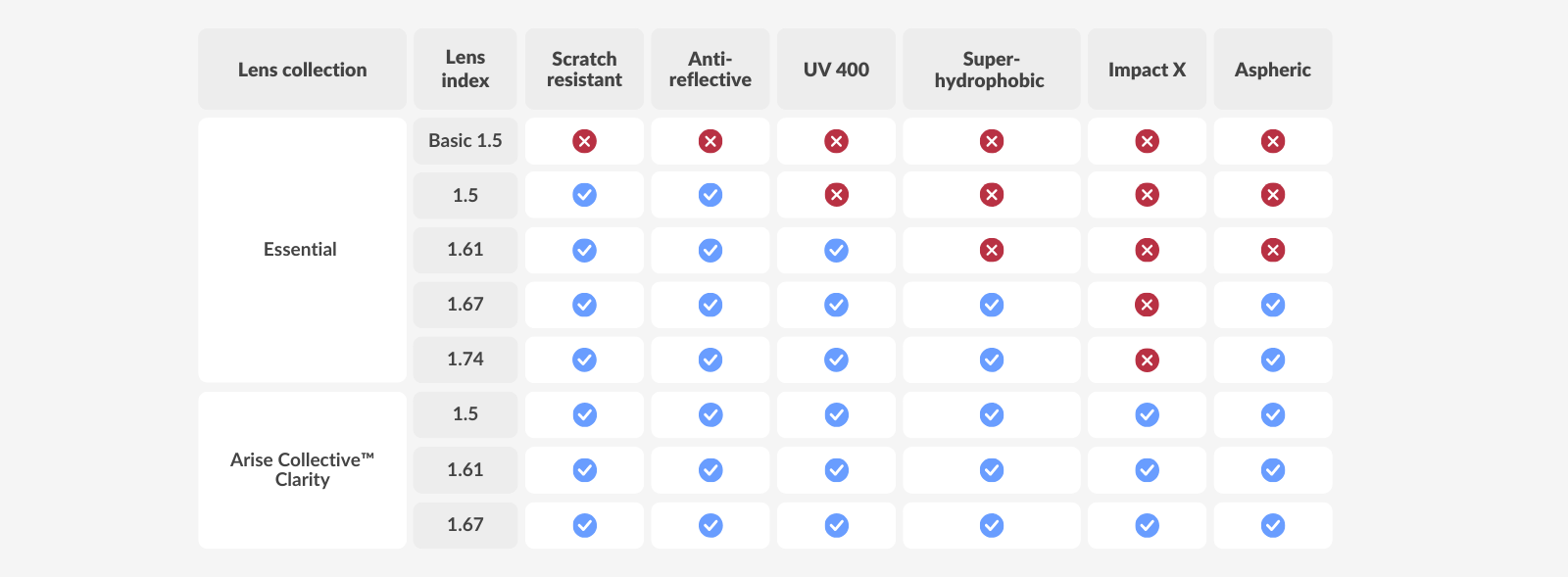Click the Essential 1.61 UV 400 check icon

click(836, 250)
